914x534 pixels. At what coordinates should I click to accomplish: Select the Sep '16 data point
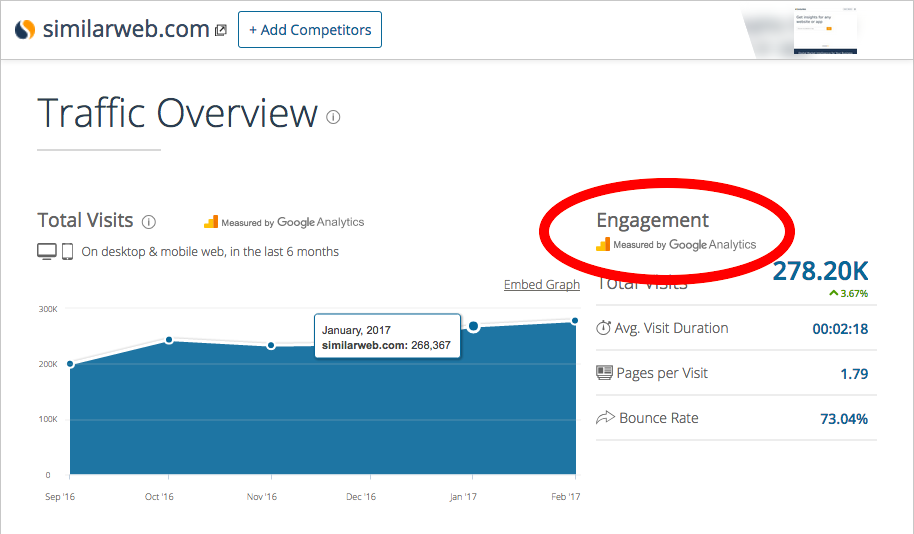tap(71, 364)
